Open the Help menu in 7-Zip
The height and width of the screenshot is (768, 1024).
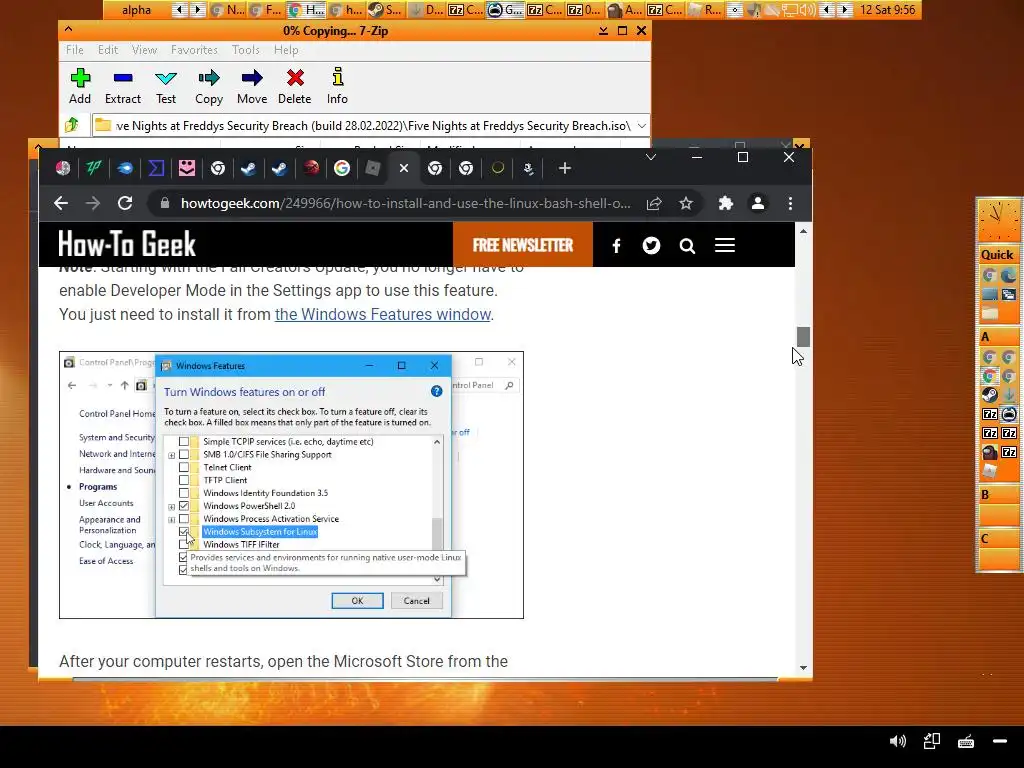[286, 50]
